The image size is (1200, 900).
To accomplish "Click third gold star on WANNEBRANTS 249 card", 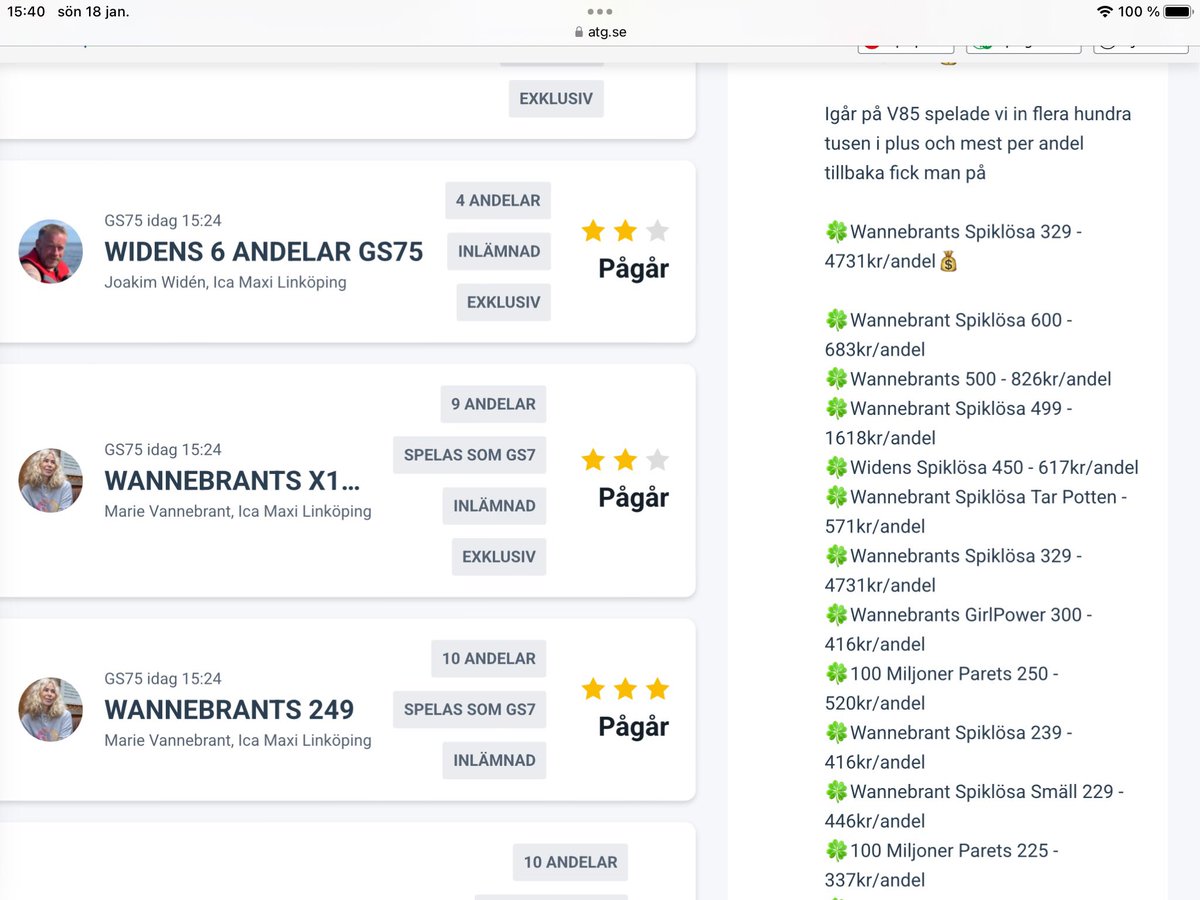I will click(657, 689).
